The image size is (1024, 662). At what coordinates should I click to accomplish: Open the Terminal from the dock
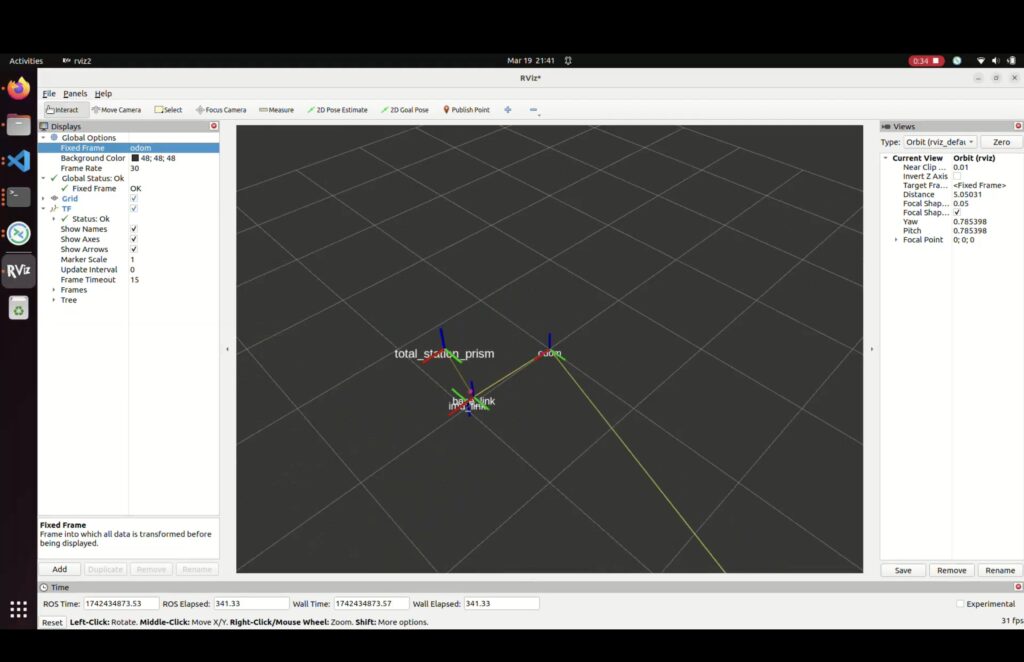18,197
